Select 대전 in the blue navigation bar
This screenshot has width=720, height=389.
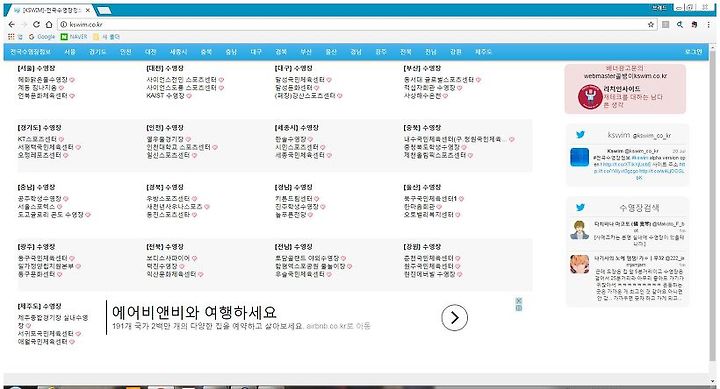[151, 52]
